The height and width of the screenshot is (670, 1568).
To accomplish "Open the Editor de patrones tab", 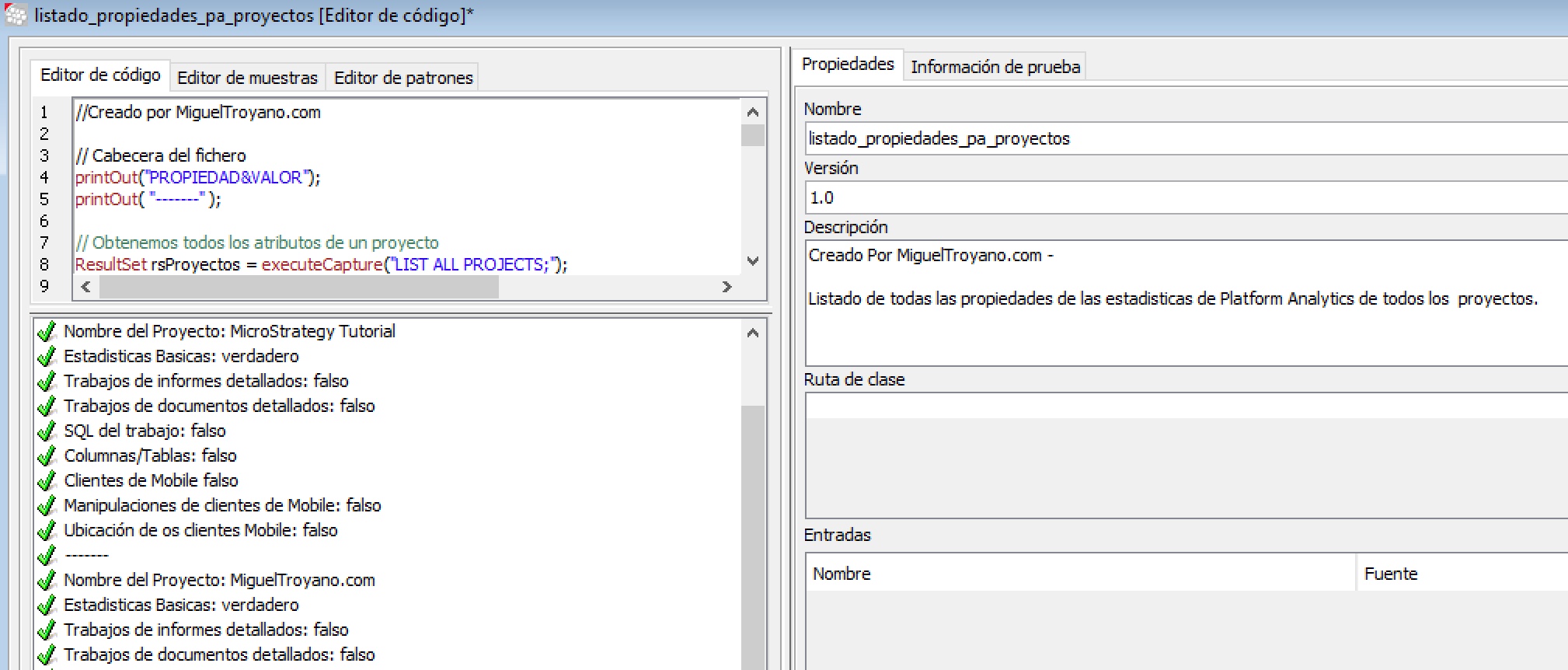I will pyautogui.click(x=403, y=78).
